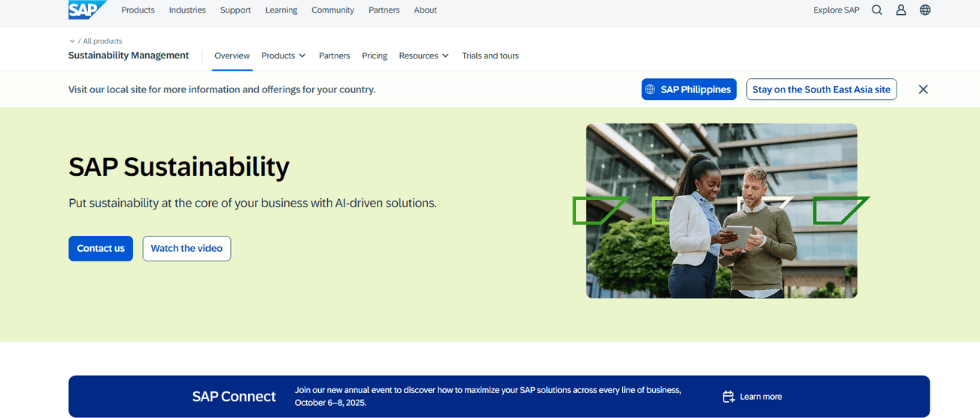The height and width of the screenshot is (418, 980).
Task: Open the user account icon
Action: point(901,10)
